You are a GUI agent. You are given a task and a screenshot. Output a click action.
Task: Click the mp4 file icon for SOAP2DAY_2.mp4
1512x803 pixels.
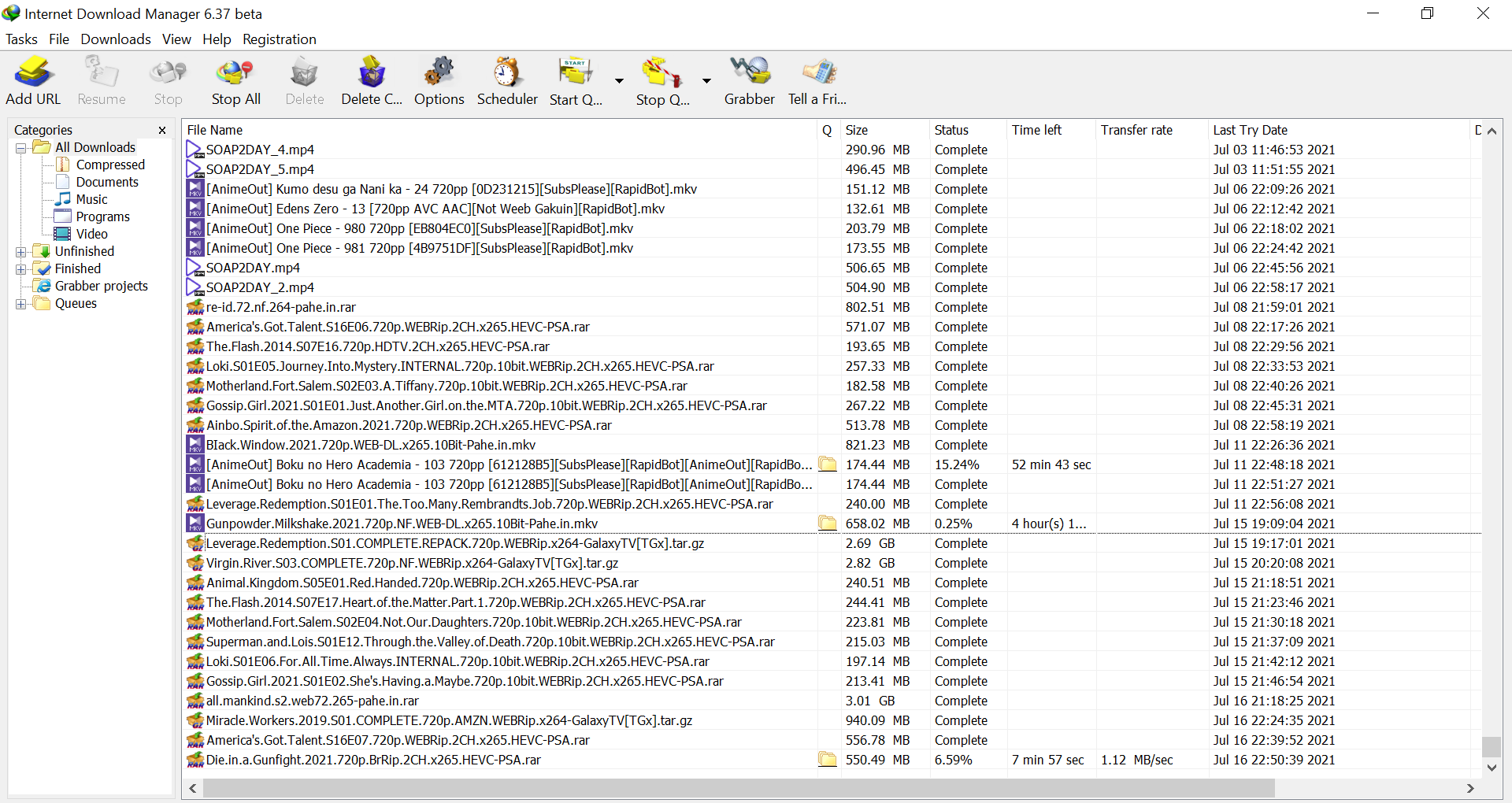point(195,287)
